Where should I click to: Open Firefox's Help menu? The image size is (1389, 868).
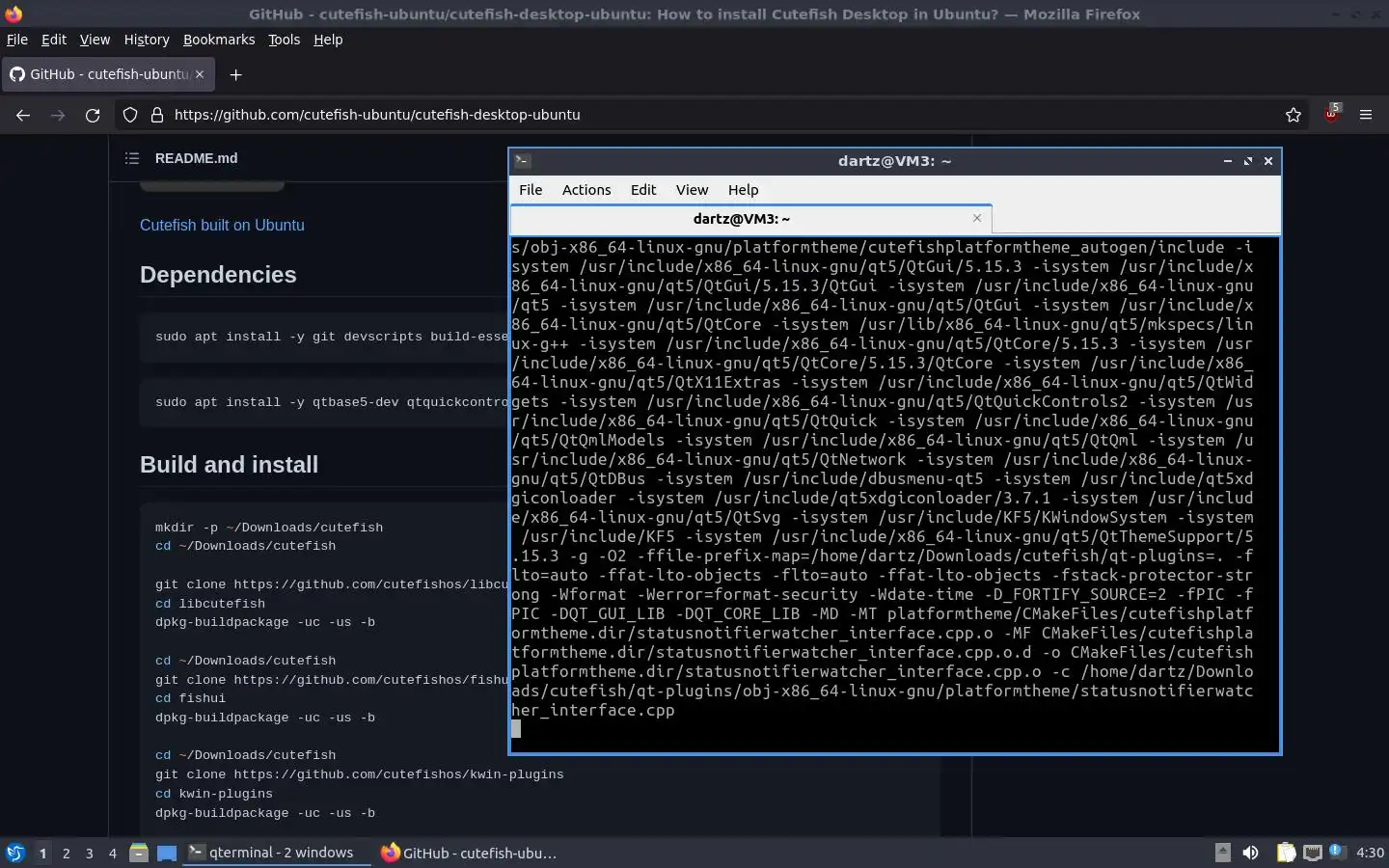[328, 40]
